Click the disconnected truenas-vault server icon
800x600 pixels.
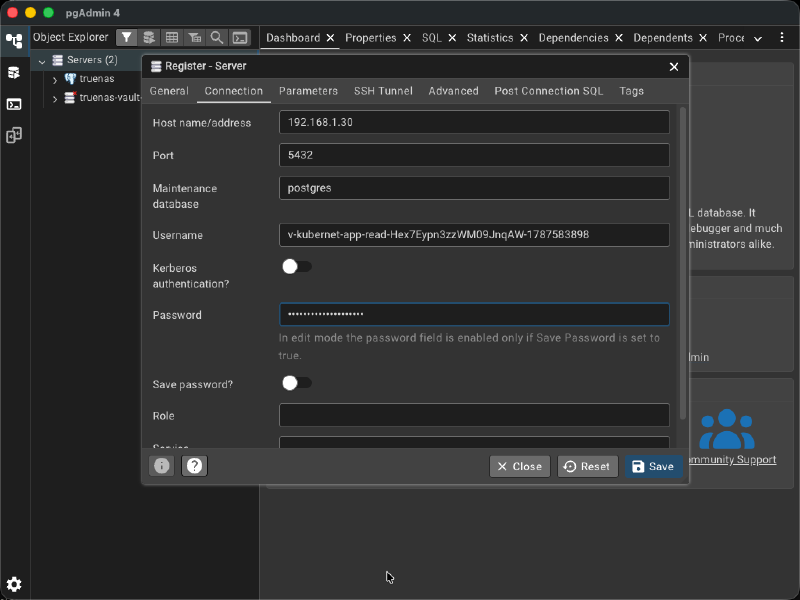pos(70,97)
